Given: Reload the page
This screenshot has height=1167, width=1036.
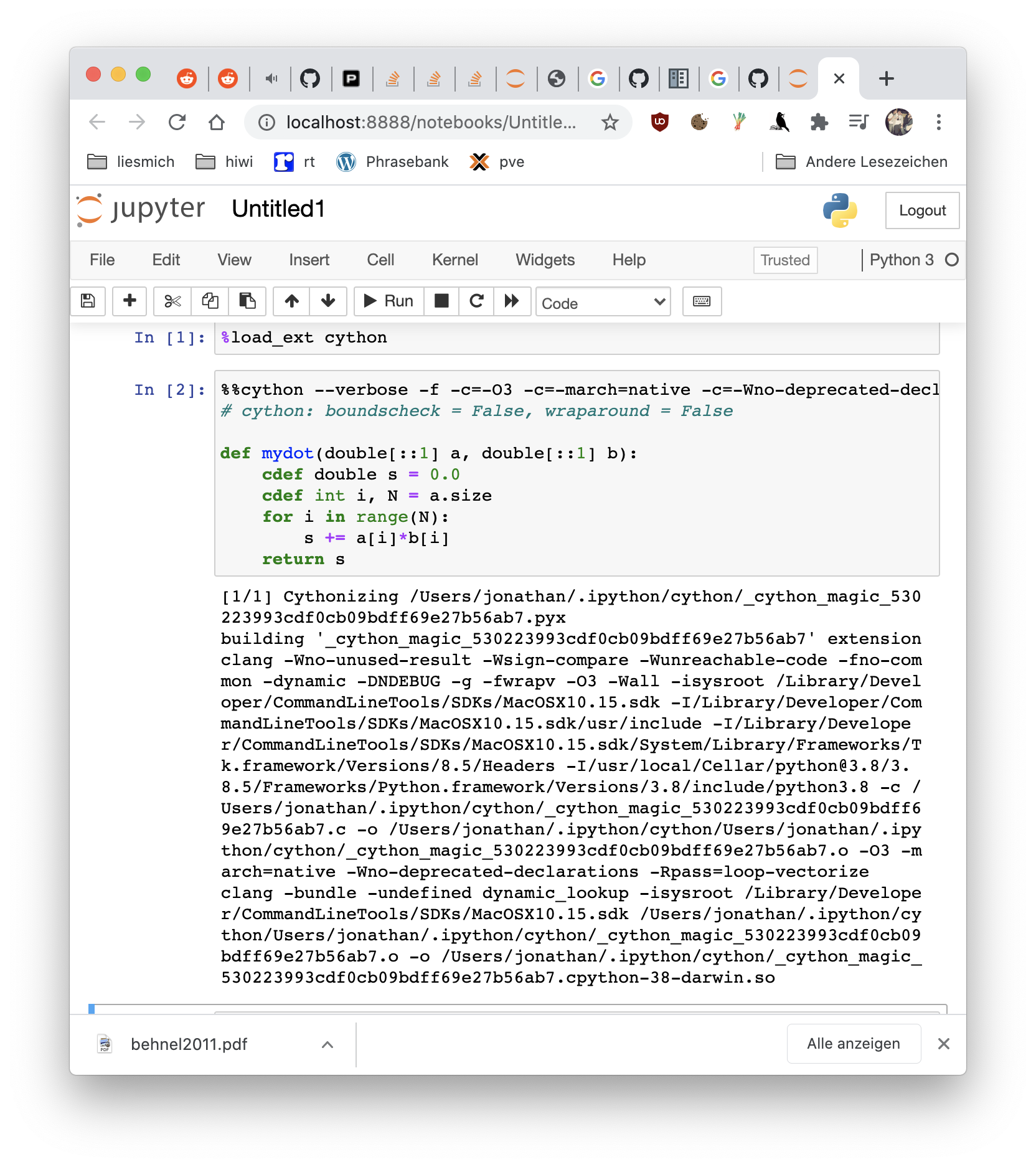Looking at the screenshot, I should (x=177, y=122).
